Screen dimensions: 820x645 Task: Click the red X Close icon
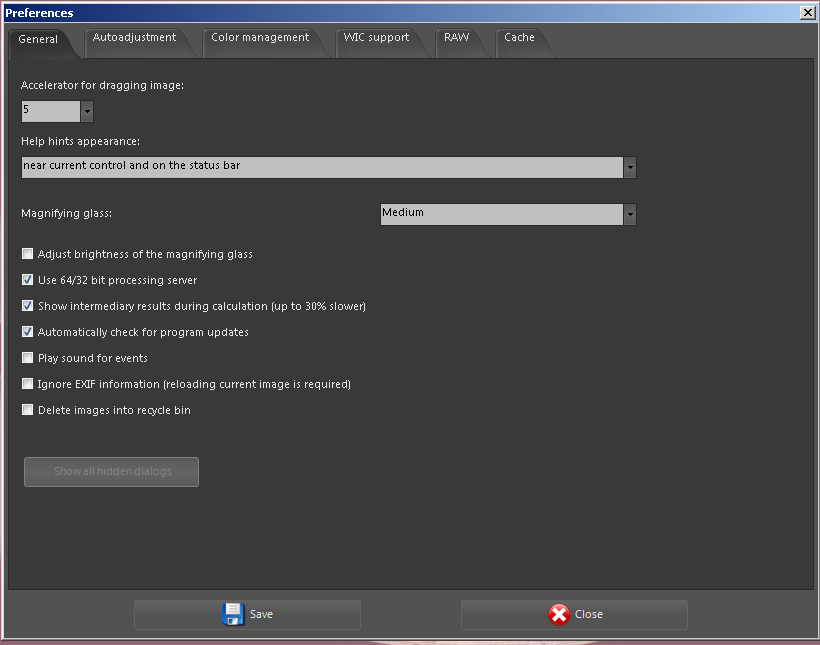tap(559, 615)
